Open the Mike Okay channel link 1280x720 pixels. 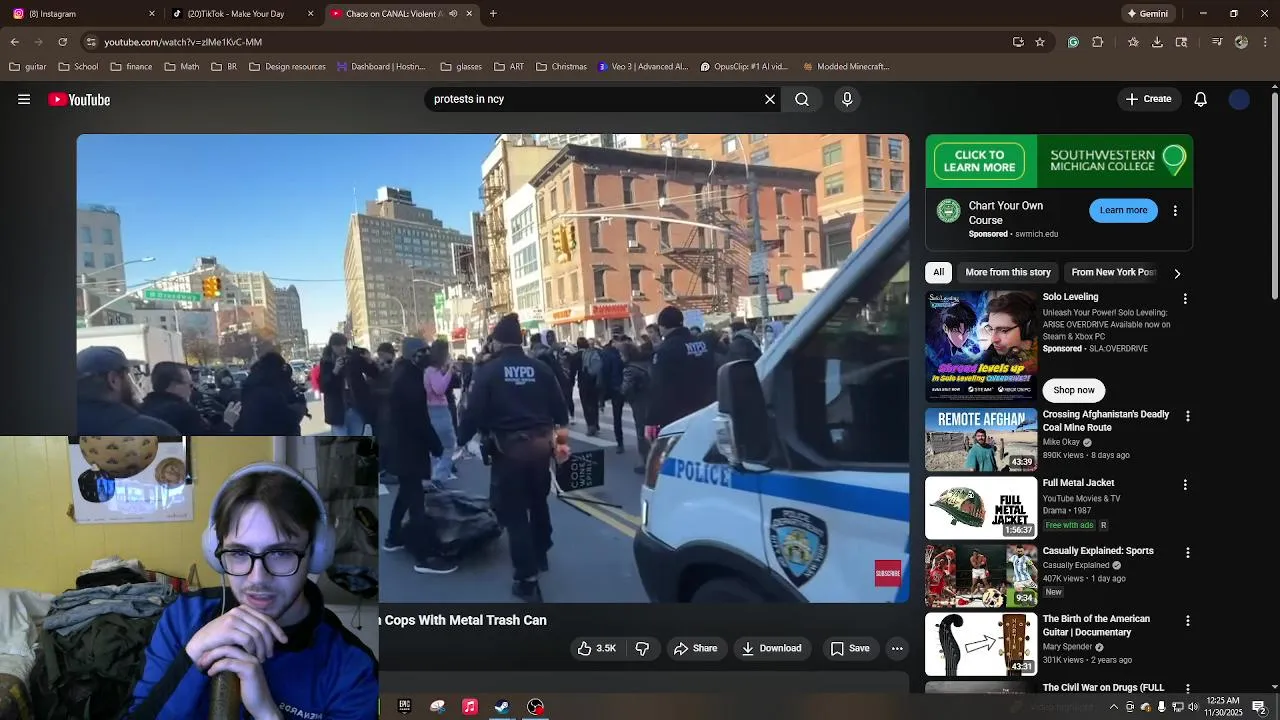[1061, 442]
